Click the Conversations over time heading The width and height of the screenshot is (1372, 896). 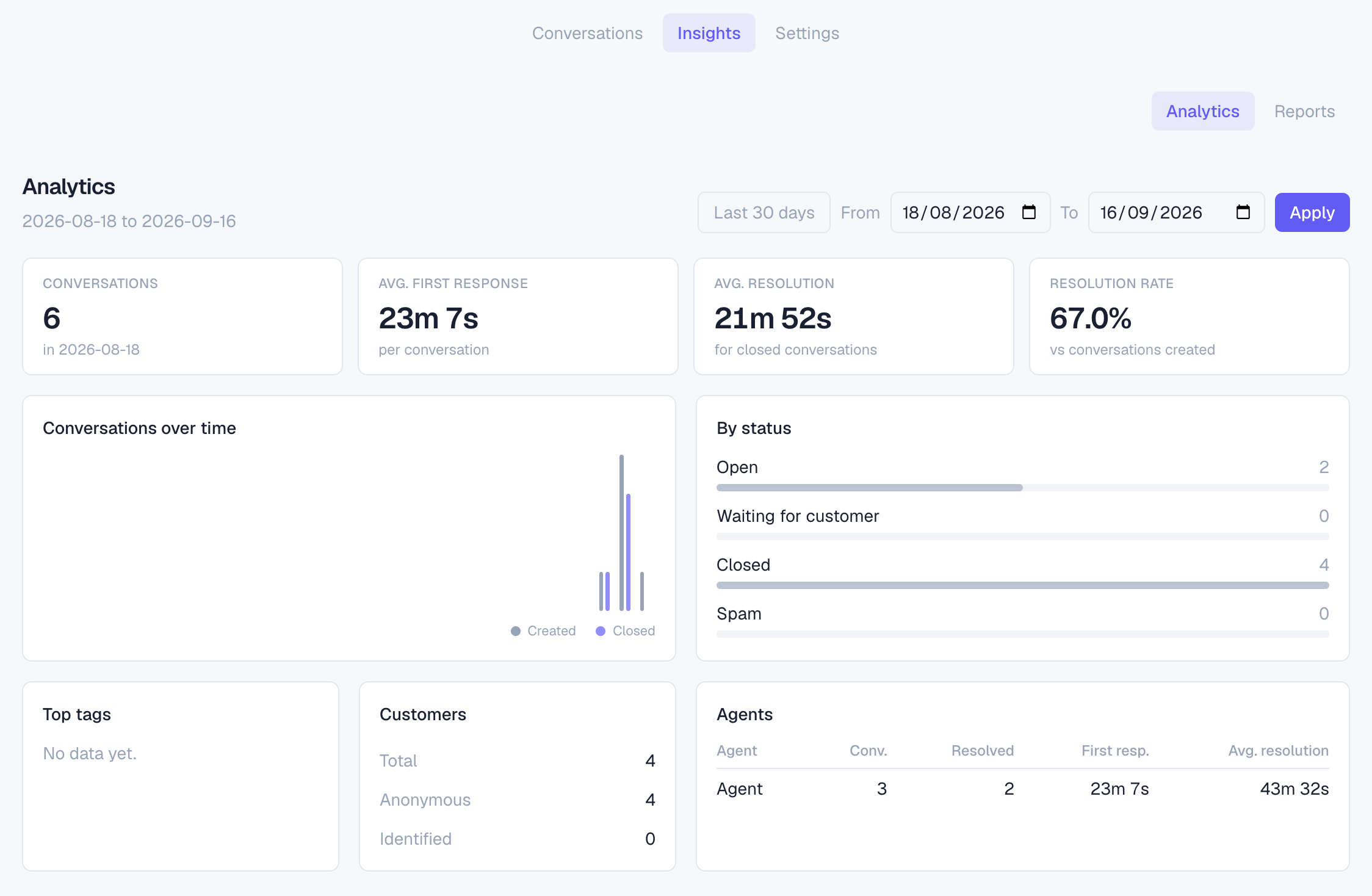(139, 428)
